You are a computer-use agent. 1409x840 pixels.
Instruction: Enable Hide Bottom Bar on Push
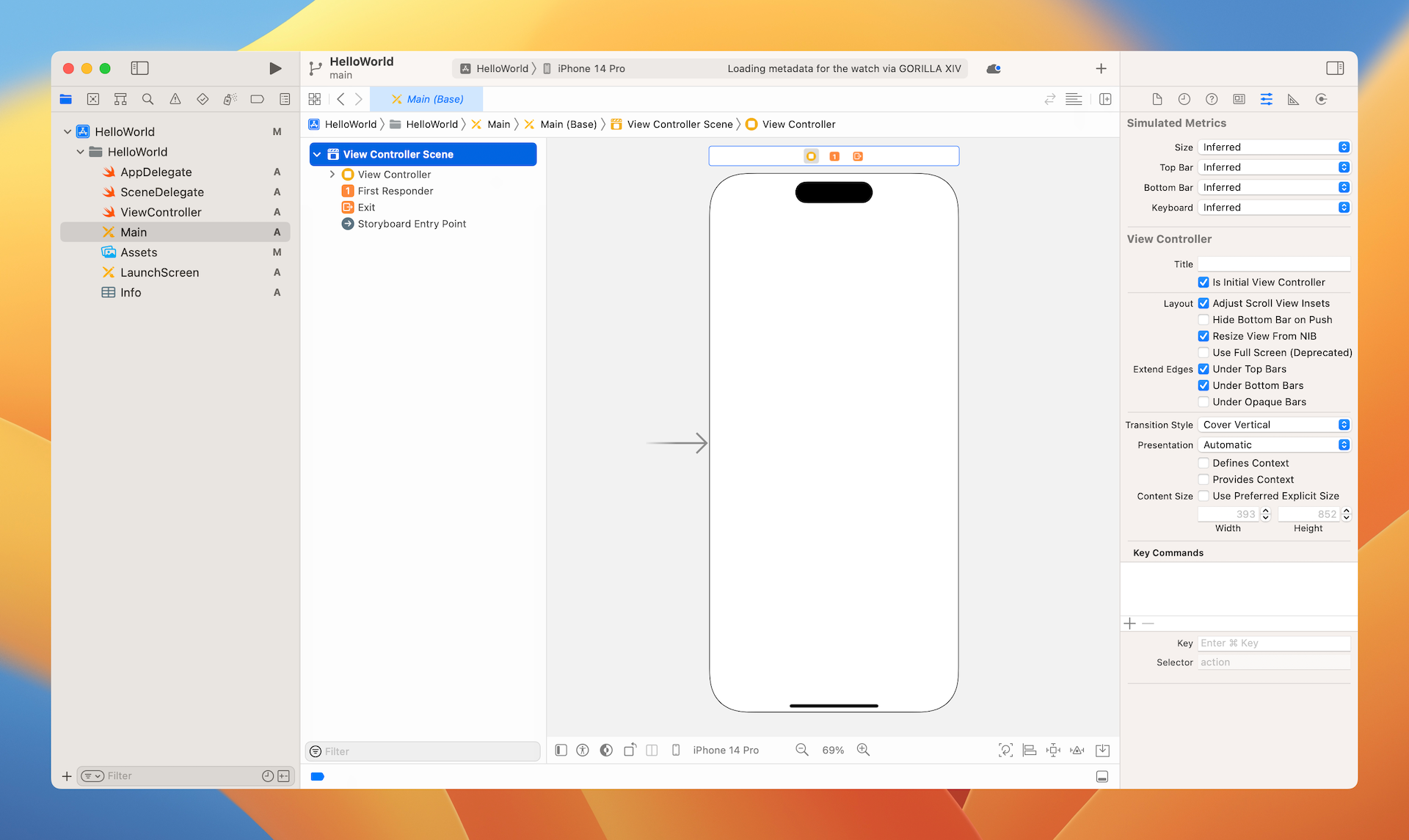(x=1204, y=319)
